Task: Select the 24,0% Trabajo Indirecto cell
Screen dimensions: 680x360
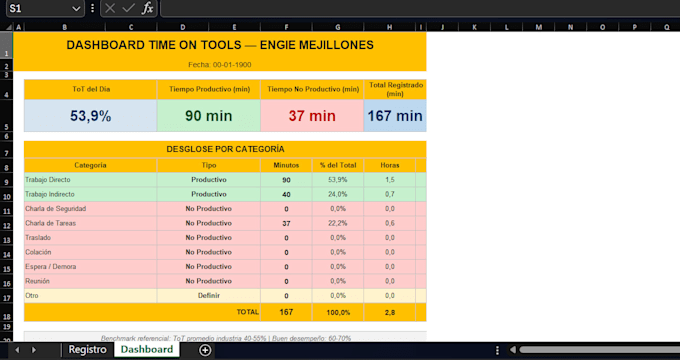Action: pyautogui.click(x=338, y=194)
